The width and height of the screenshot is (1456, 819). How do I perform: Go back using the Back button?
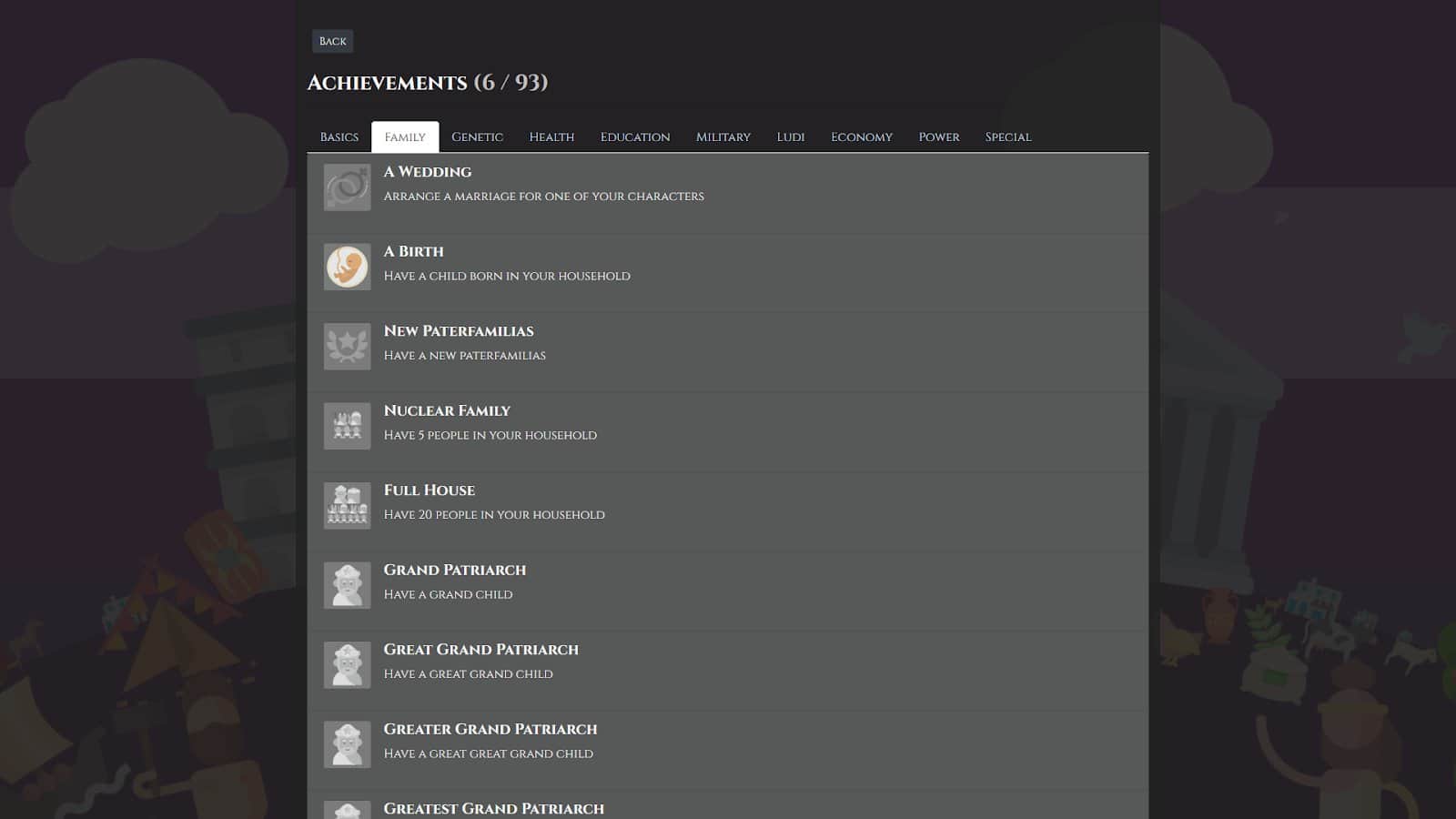coord(332,41)
